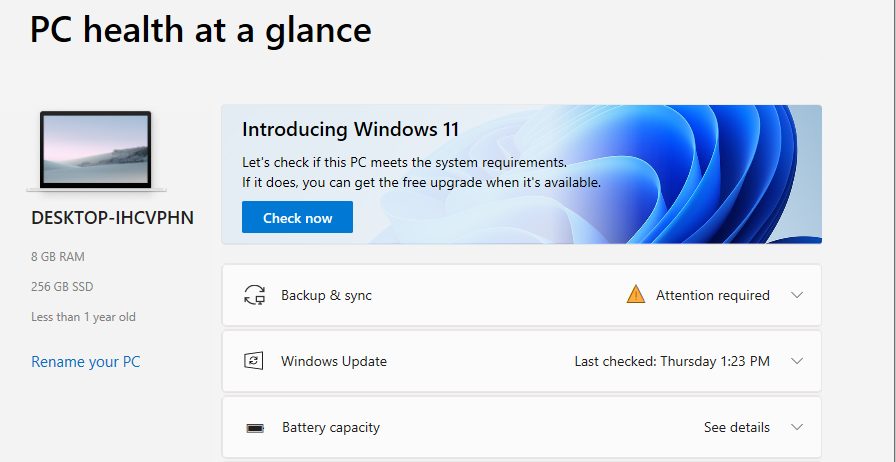Click the DESKTOP-IHCVPHN device name
896x462 pixels.
tap(113, 218)
